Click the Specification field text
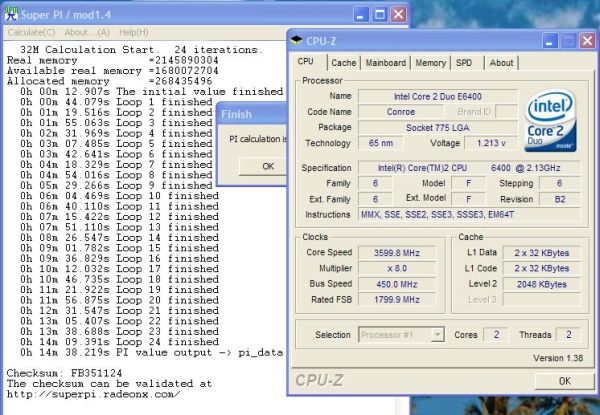This screenshot has width=600, height=415. pos(469,168)
